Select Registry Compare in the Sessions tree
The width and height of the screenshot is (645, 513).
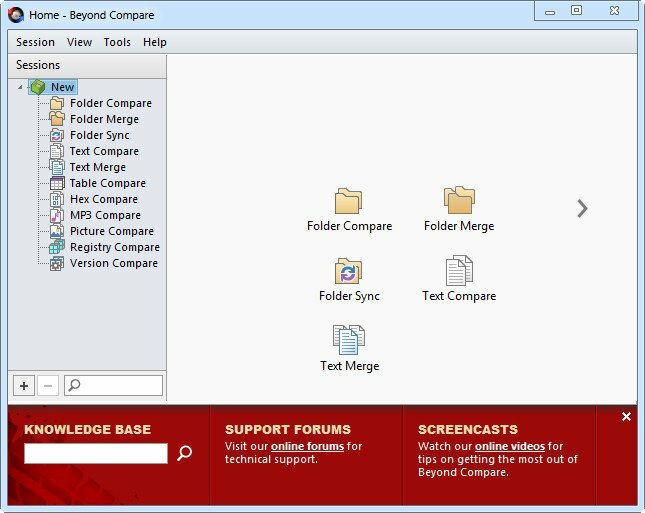point(114,247)
